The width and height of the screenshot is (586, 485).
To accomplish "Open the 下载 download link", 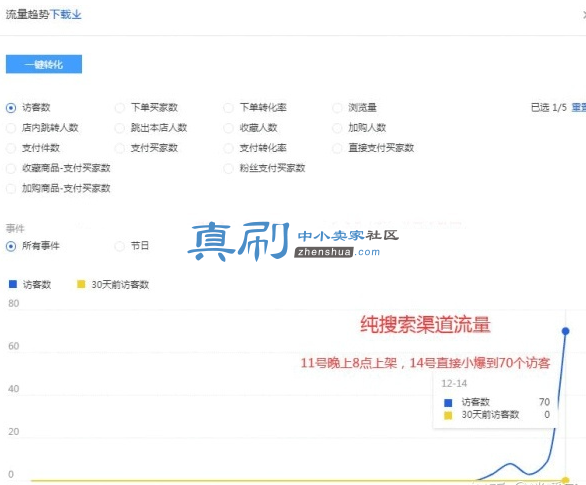I will (x=65, y=14).
